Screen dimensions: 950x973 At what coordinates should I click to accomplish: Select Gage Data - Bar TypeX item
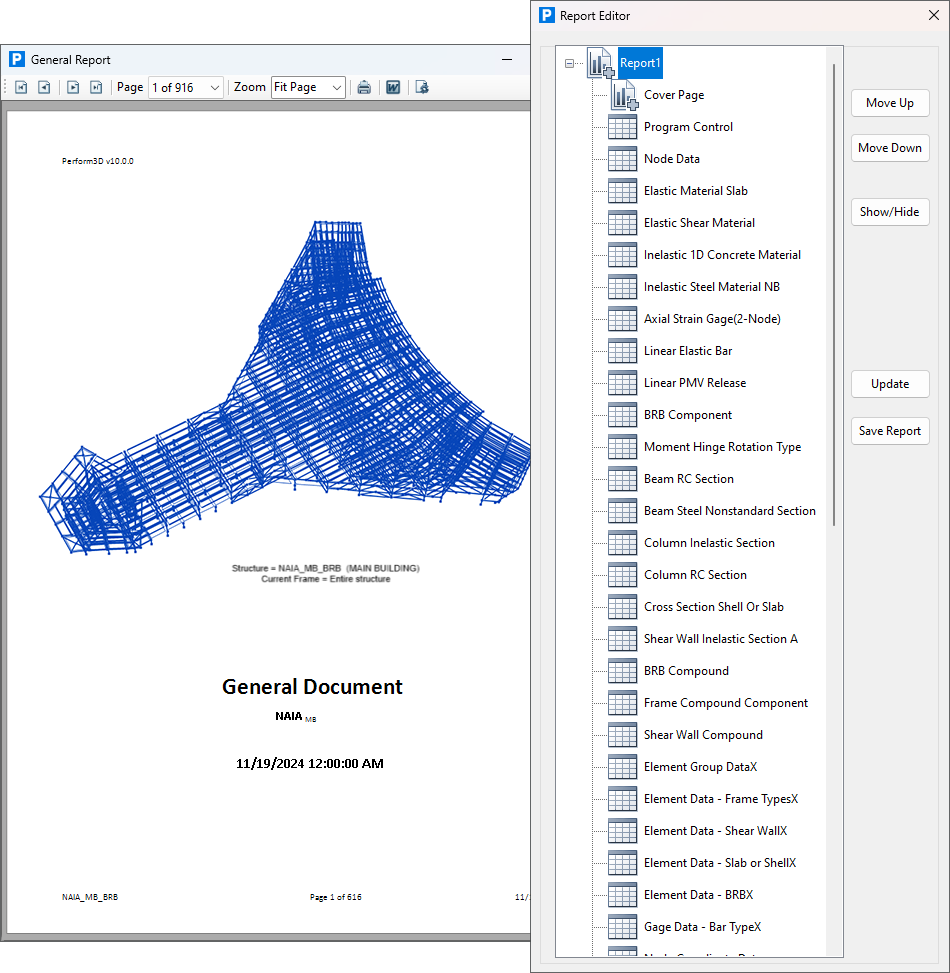click(x=702, y=927)
